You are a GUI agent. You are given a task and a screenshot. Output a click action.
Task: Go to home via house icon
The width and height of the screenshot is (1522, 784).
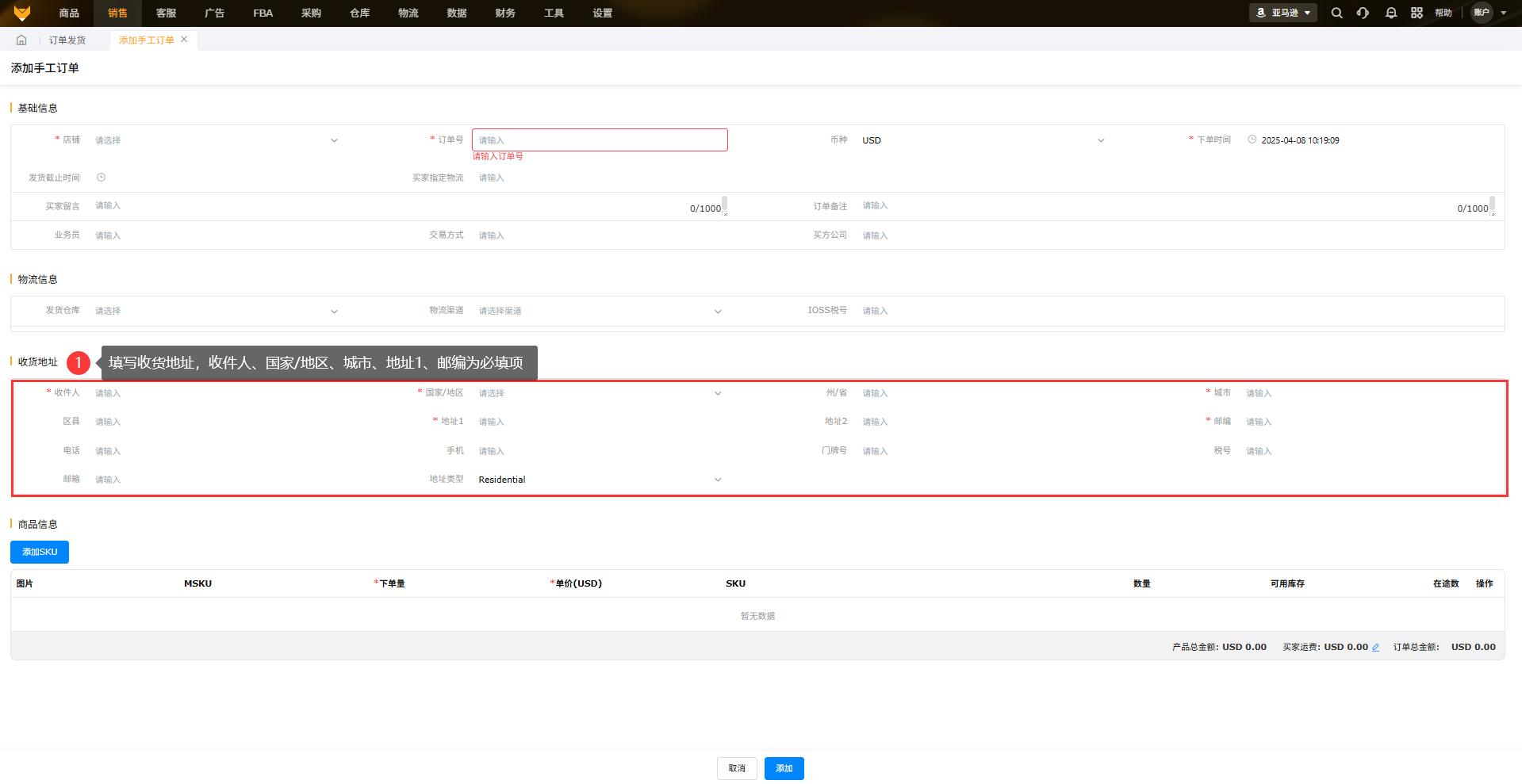21,40
